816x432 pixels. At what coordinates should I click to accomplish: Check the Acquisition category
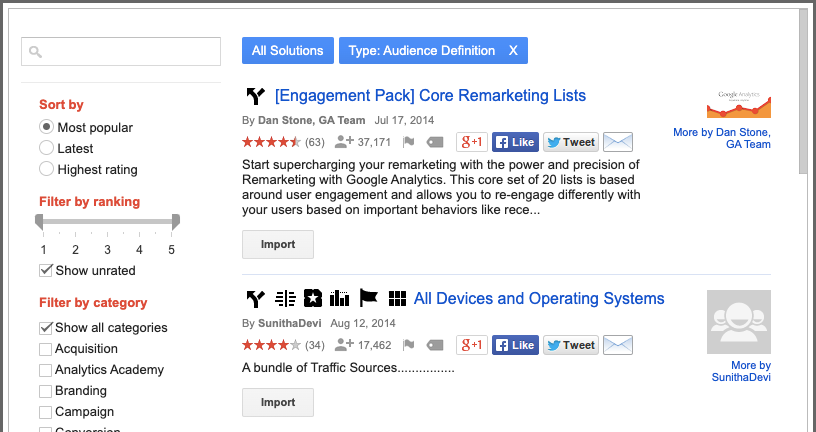[46, 349]
